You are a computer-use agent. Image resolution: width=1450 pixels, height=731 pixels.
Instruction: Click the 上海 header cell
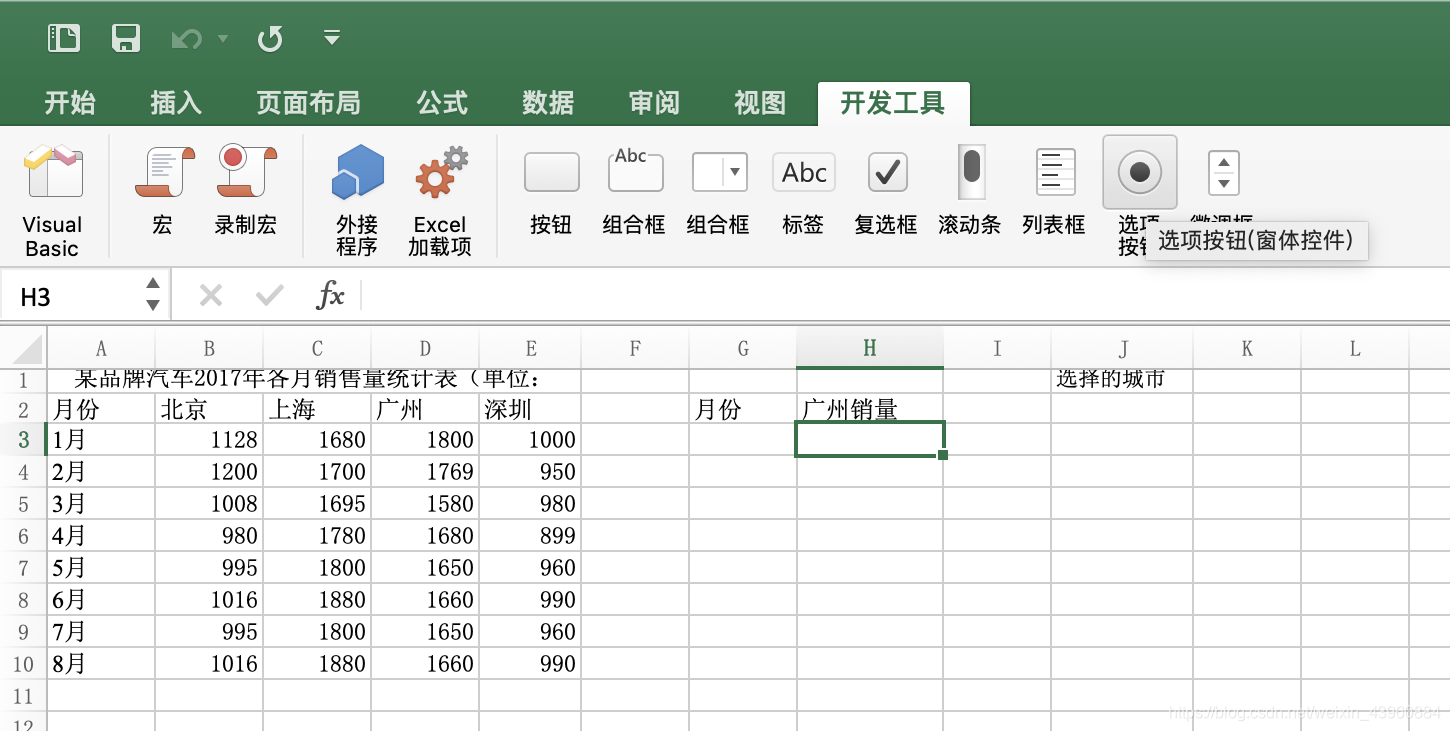point(317,409)
